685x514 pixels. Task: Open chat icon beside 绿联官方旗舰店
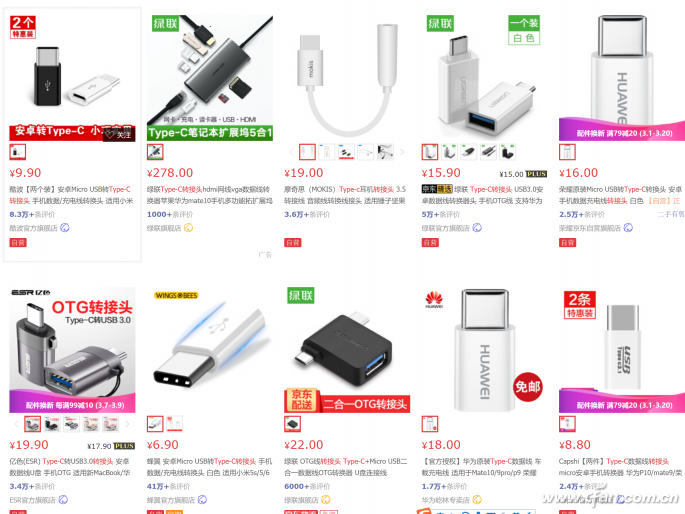click(477, 228)
